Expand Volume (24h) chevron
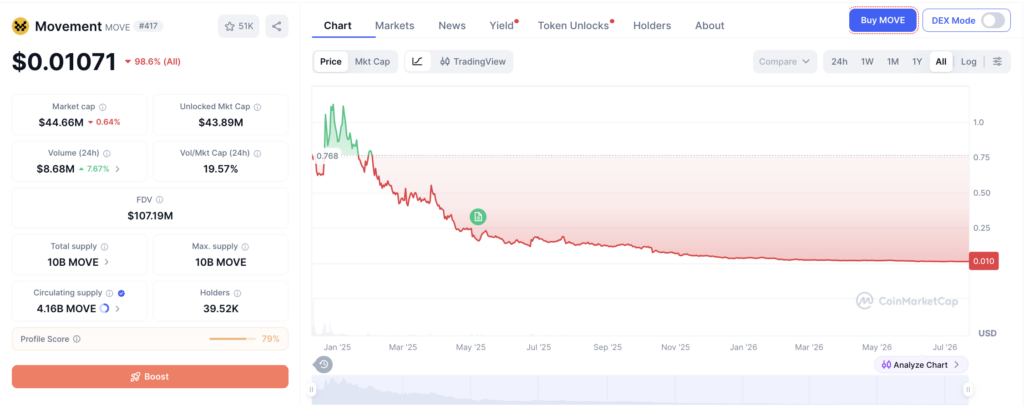Image resolution: width=1024 pixels, height=406 pixels. coord(118,169)
